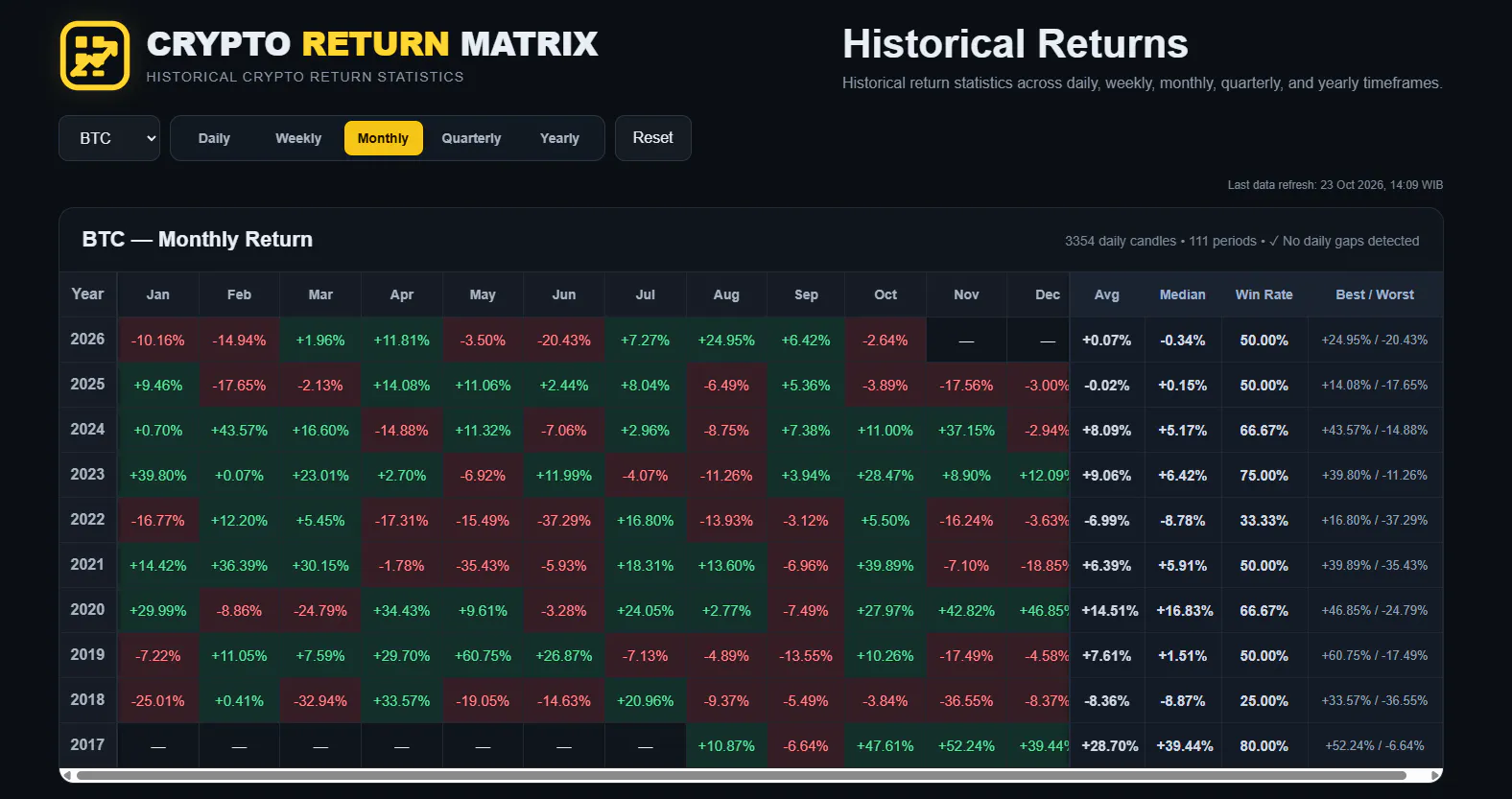Switch to the Weekly timeframe tab

(x=298, y=138)
